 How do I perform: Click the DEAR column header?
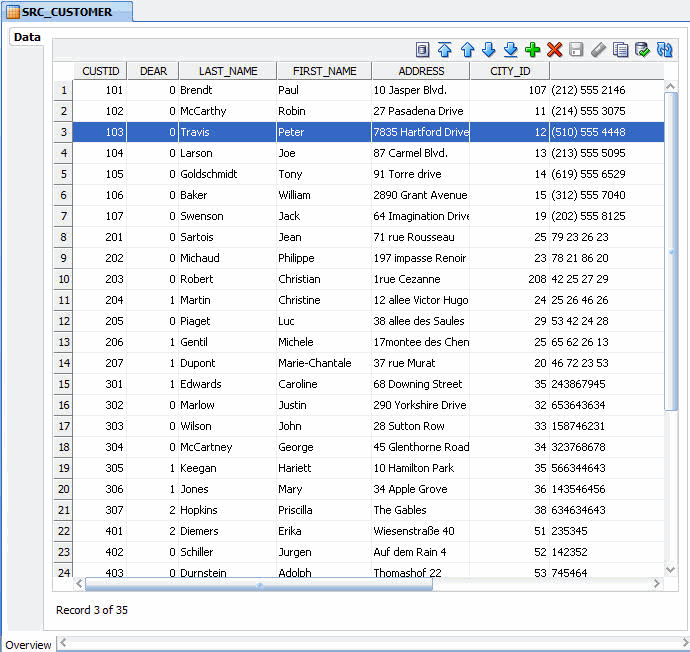[x=153, y=71]
